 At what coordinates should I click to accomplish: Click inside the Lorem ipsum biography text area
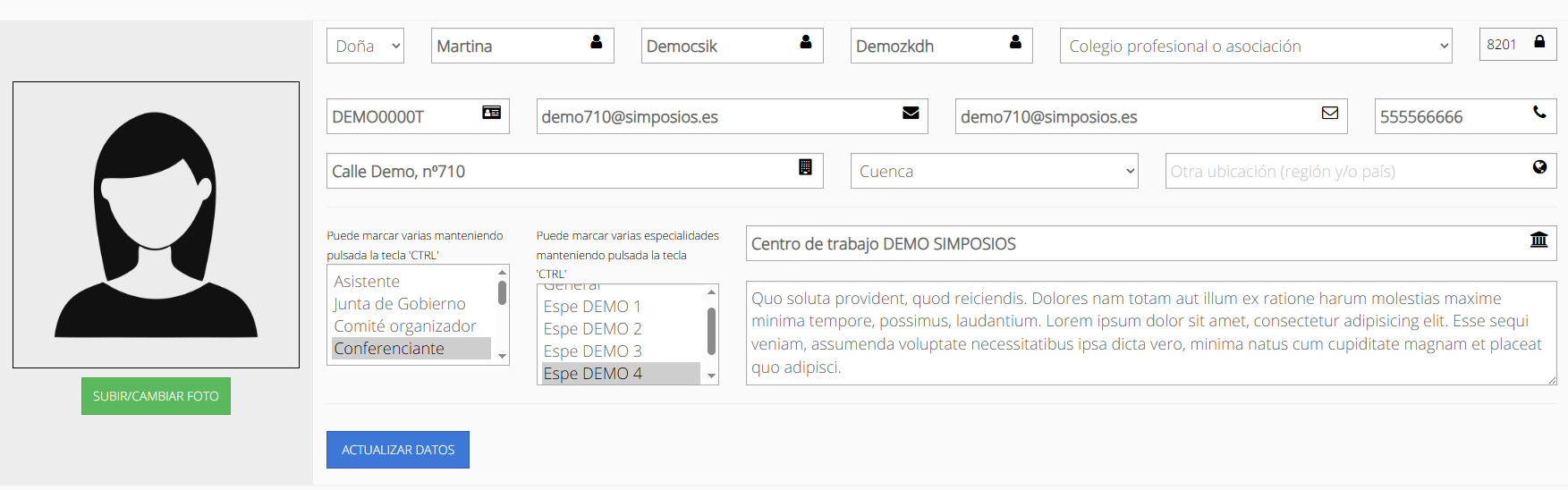(1151, 333)
